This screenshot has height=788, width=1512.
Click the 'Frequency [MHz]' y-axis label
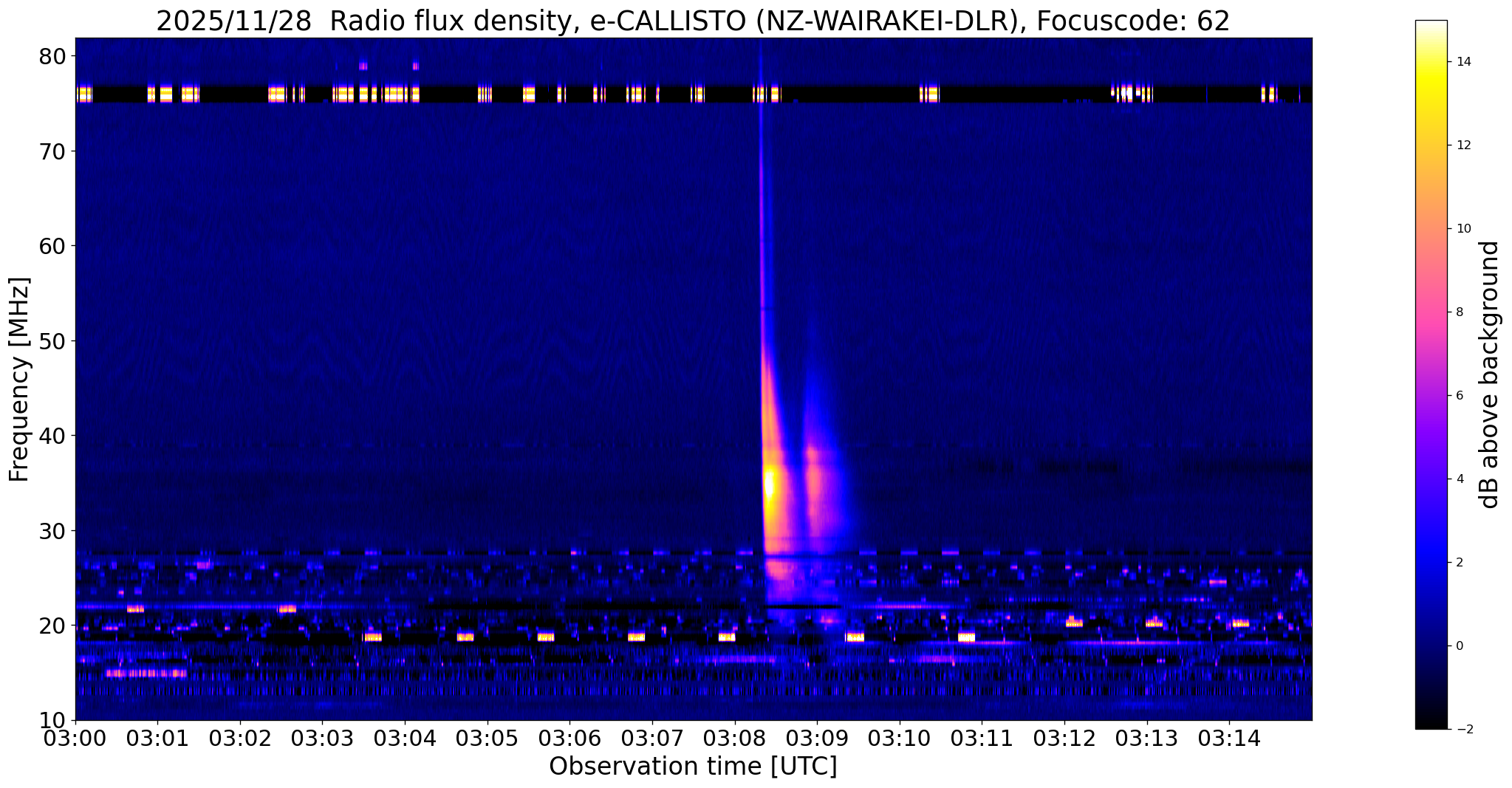click(x=19, y=380)
